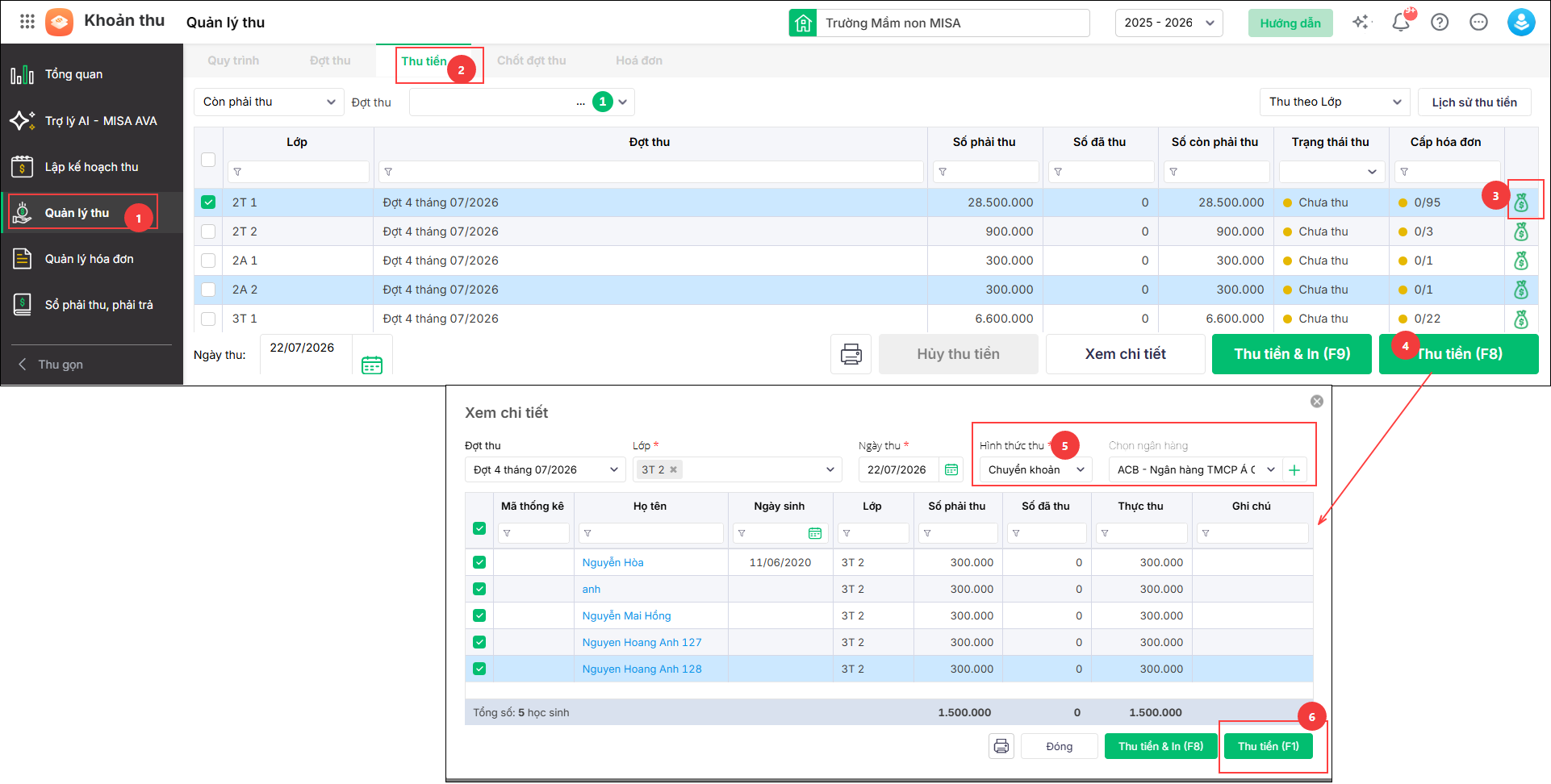Image resolution: width=1551 pixels, height=784 pixels.
Task: Click the Lớp column filter field in main table
Action: [299, 172]
